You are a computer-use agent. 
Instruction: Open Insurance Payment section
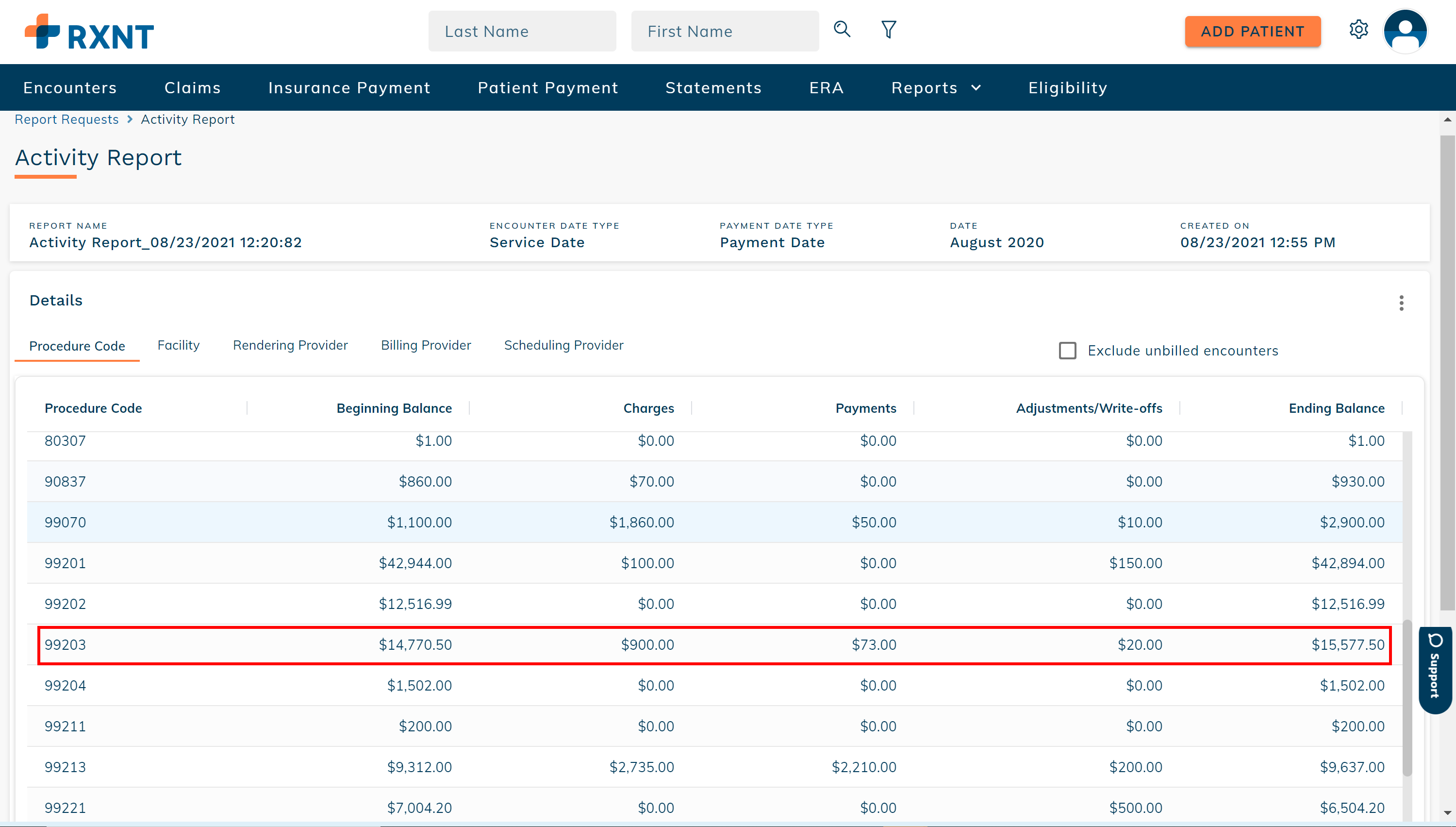(349, 87)
